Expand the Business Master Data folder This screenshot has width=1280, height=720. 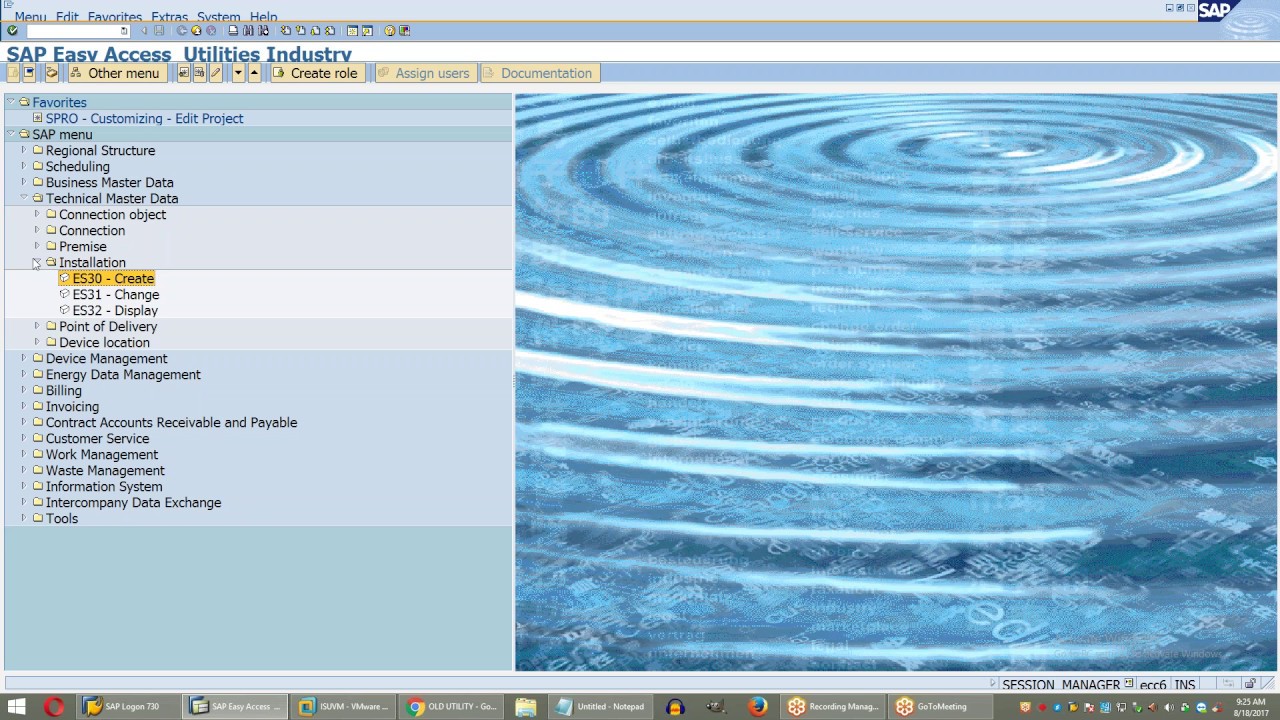pos(24,182)
